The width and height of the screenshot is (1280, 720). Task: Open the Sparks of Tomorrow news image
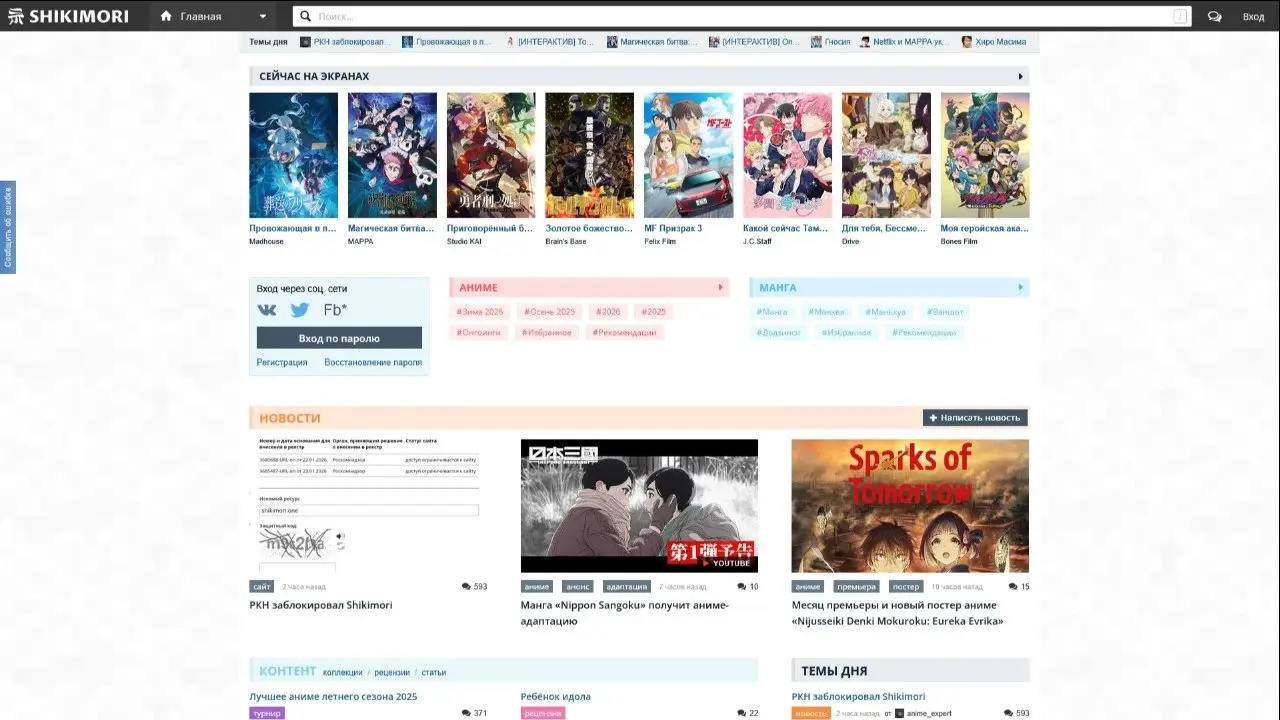910,506
